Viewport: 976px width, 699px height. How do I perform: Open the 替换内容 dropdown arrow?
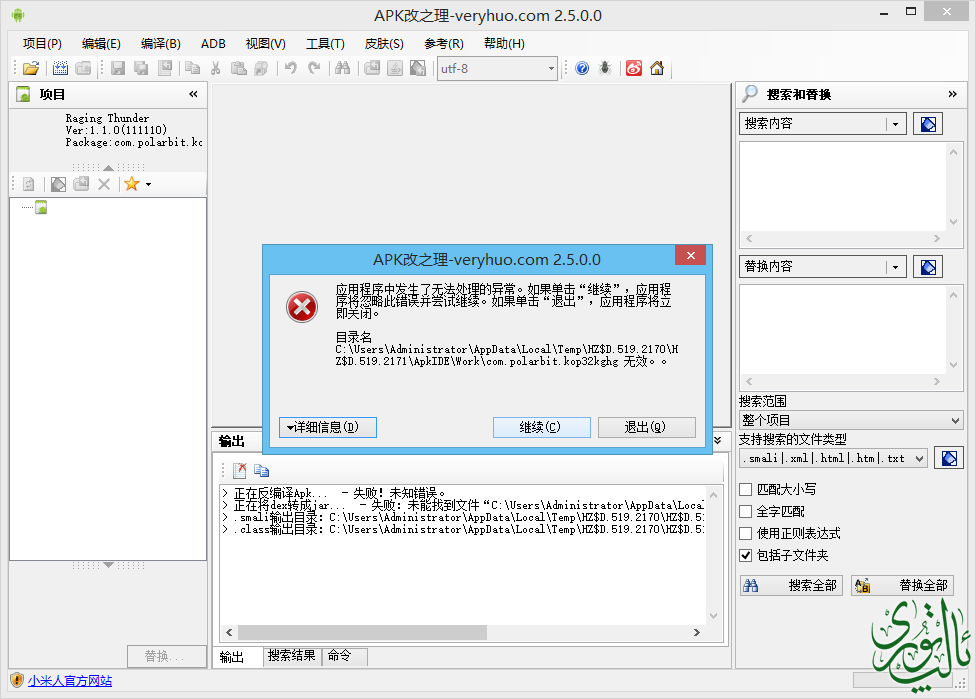point(896,267)
